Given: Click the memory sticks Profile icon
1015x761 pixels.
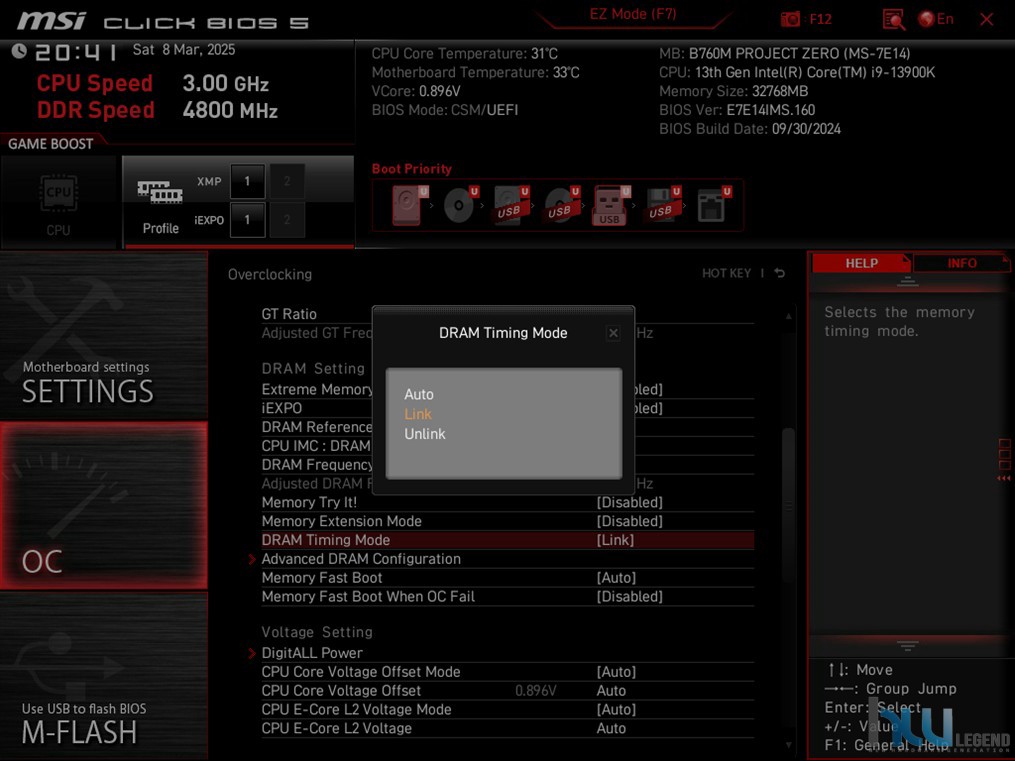Looking at the screenshot, I should pos(160,192).
